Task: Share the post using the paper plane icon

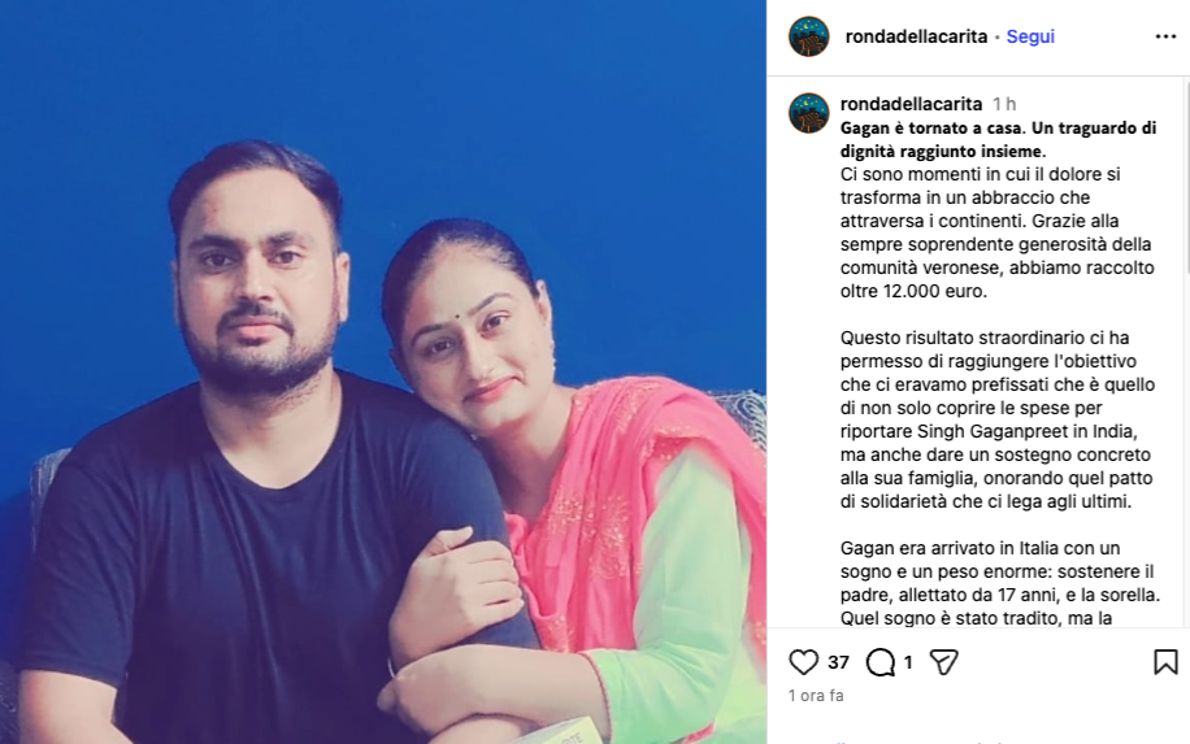Action: [x=943, y=662]
